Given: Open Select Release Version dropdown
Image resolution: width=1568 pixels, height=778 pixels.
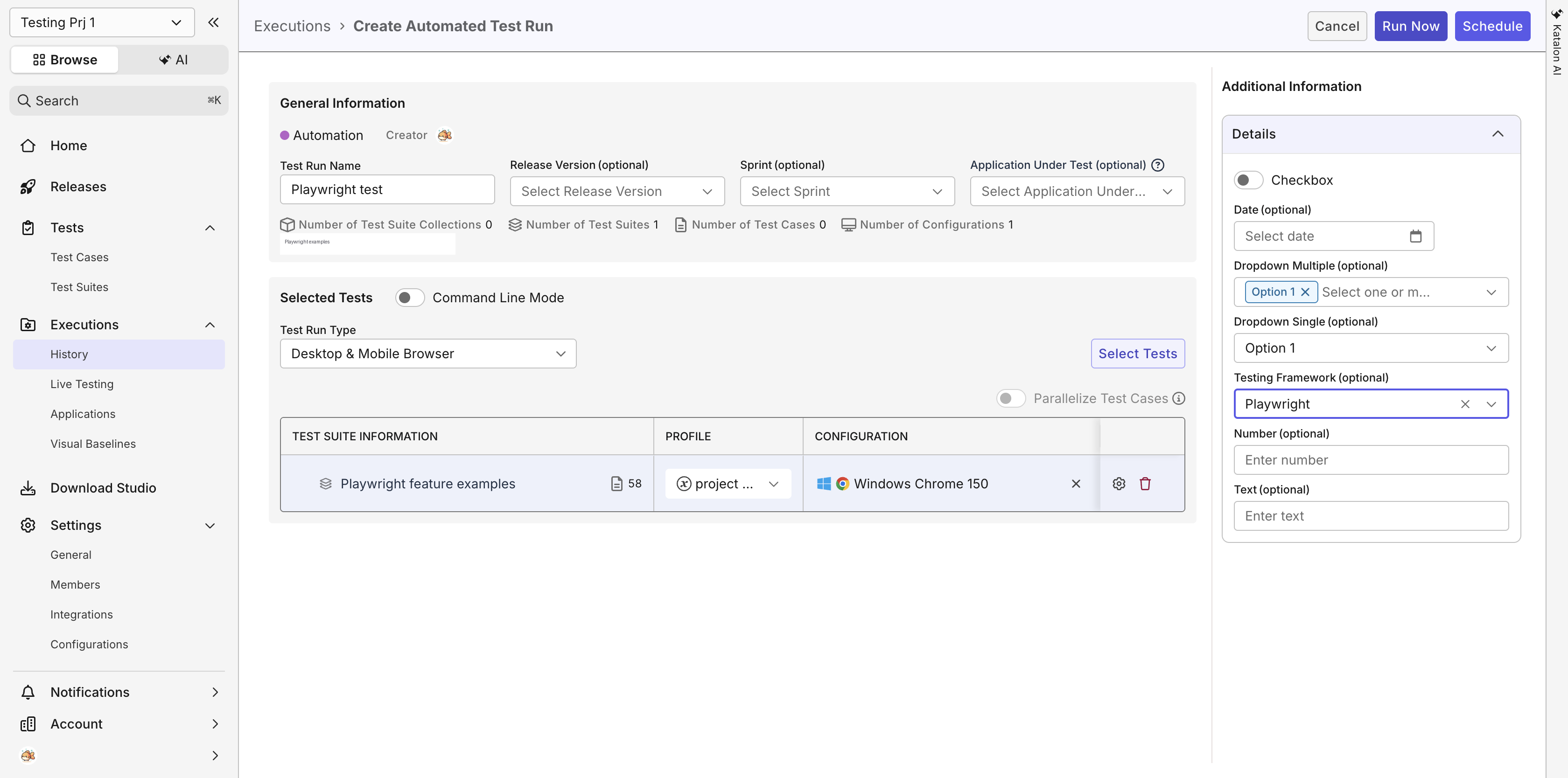Looking at the screenshot, I should coord(617,192).
